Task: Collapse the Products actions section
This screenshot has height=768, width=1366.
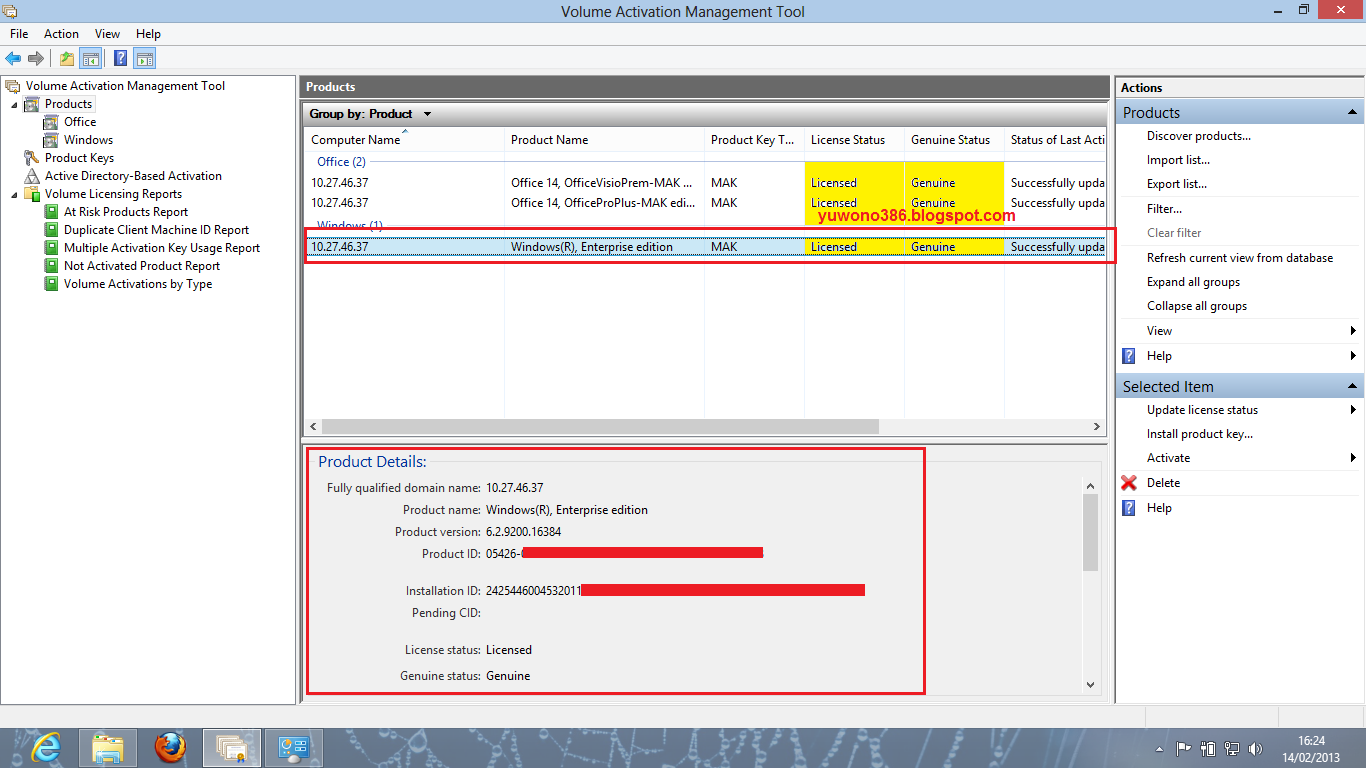Action: tap(1352, 112)
